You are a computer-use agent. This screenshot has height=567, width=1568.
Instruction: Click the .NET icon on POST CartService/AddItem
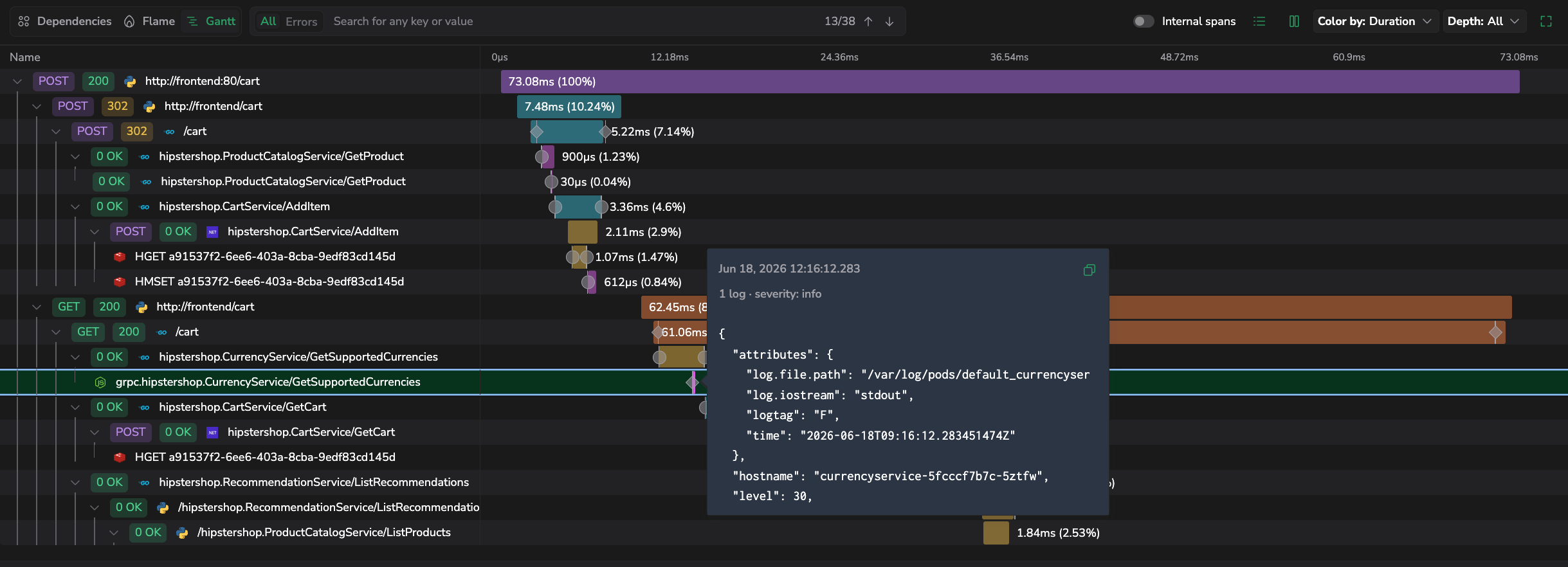point(213,232)
